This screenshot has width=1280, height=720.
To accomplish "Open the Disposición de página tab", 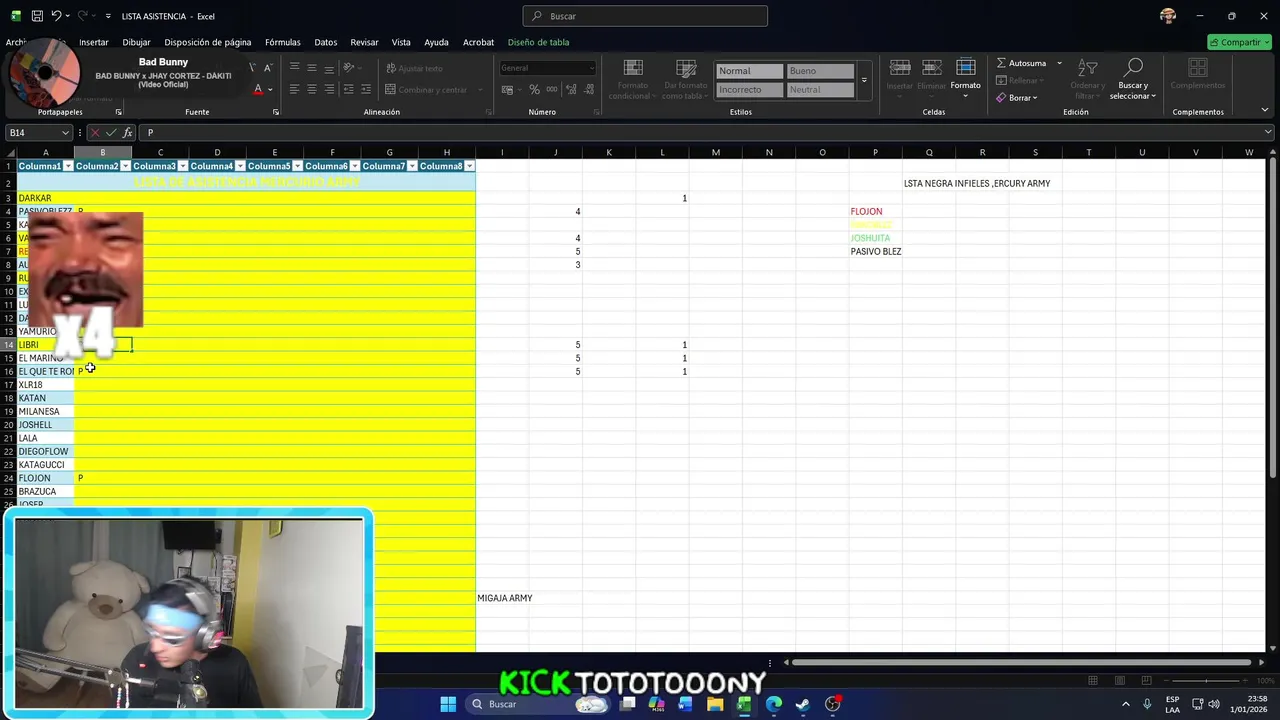I will tap(208, 42).
